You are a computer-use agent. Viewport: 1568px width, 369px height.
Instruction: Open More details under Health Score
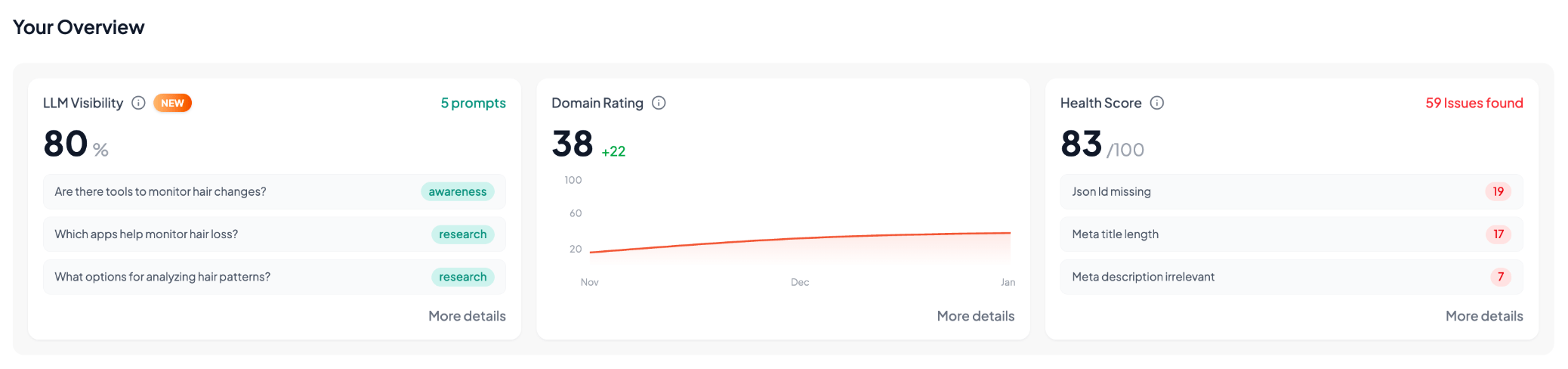1483,316
